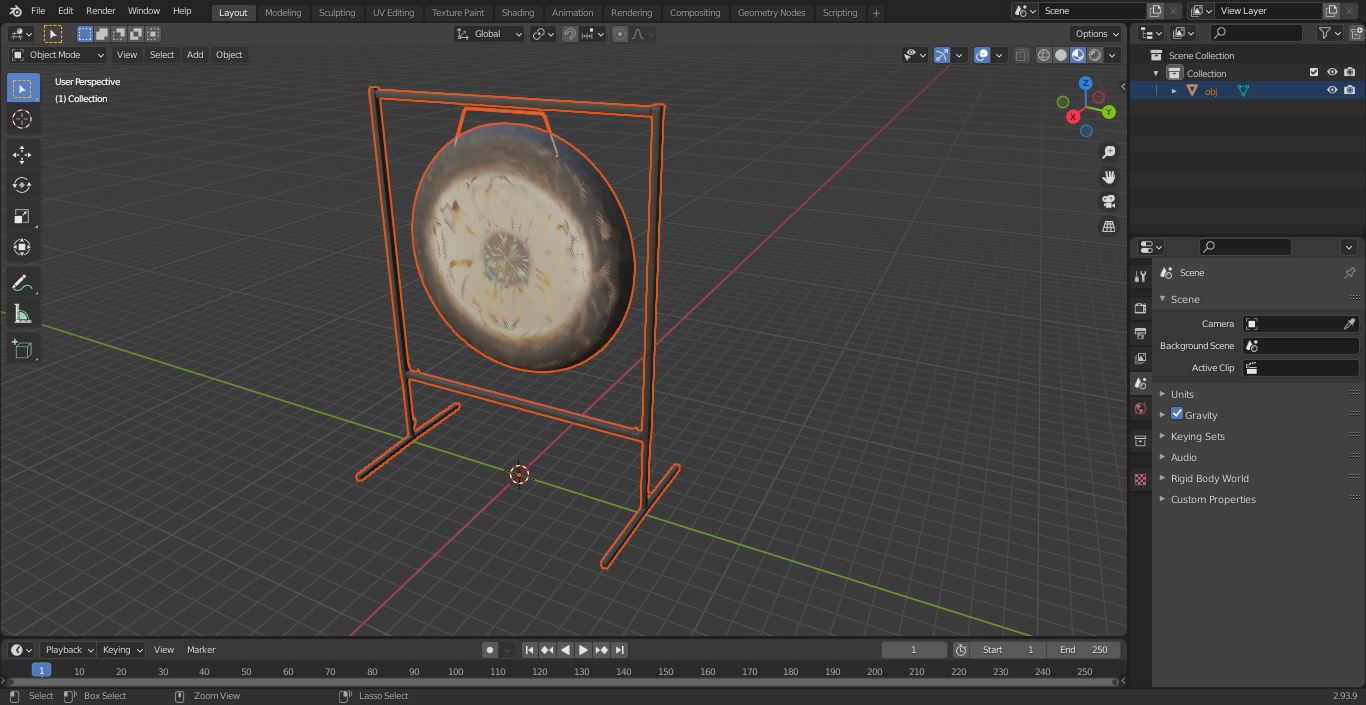
Task: Switch perspective/orthographic with the grid icon
Action: point(1108,226)
